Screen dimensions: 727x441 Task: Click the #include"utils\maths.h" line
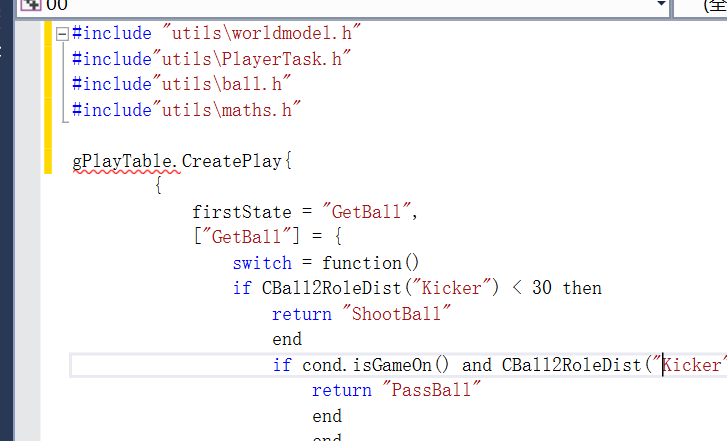click(x=186, y=110)
